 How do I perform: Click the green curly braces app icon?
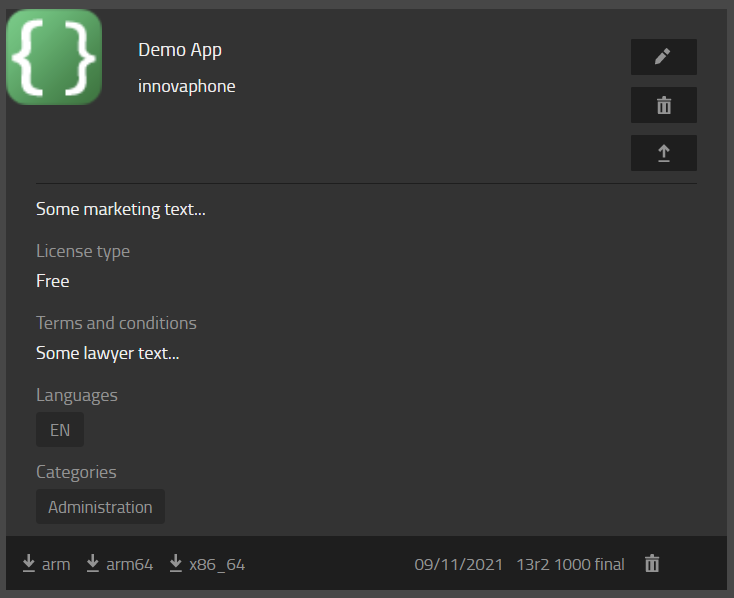[x=54, y=58]
